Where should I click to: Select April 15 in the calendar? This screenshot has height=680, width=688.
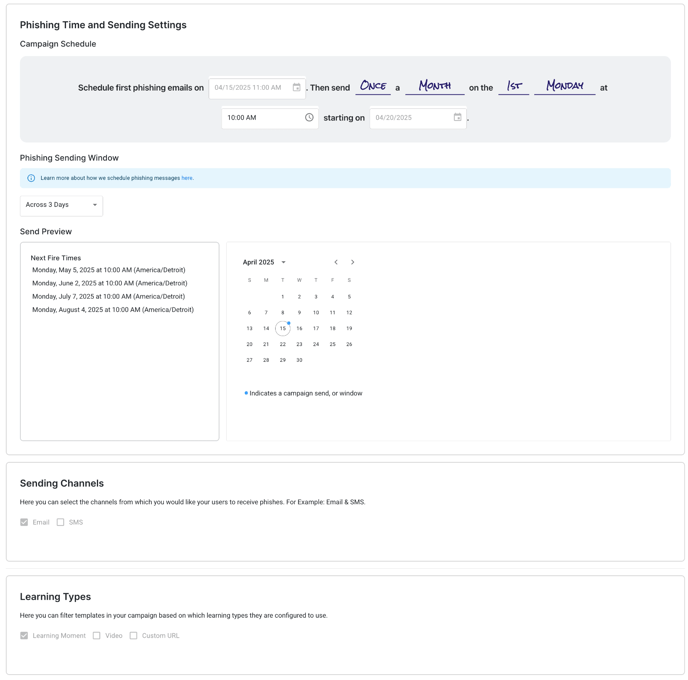click(x=283, y=328)
